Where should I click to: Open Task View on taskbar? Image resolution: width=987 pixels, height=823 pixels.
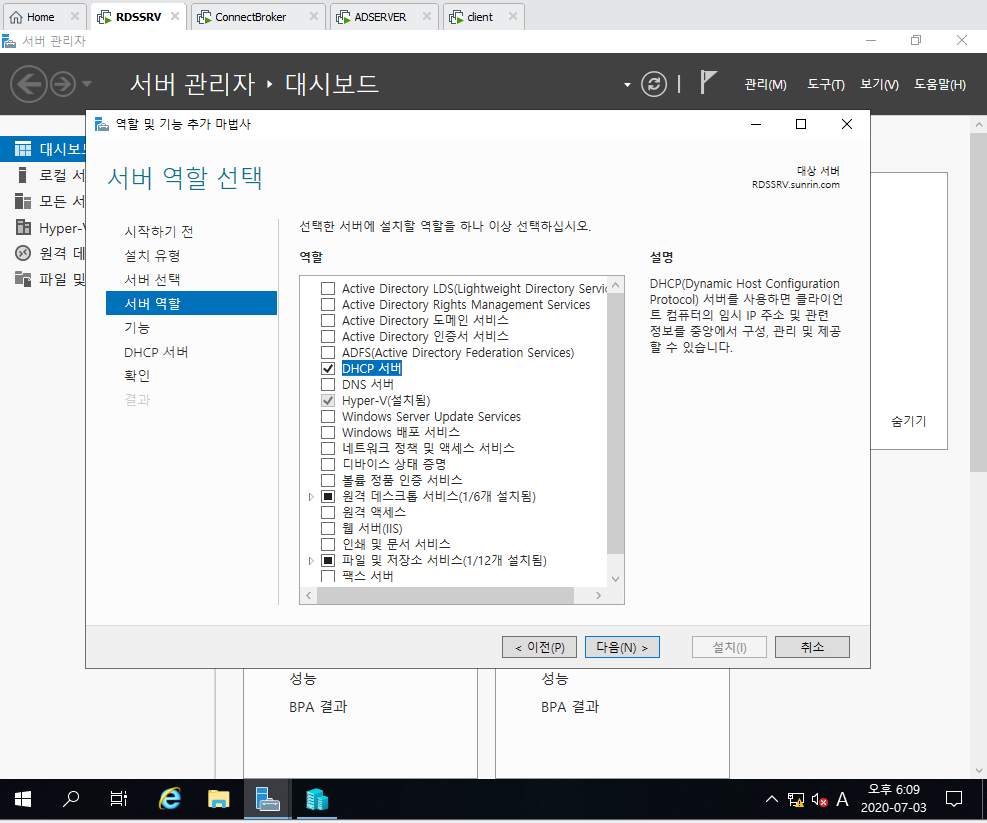pyautogui.click(x=118, y=800)
